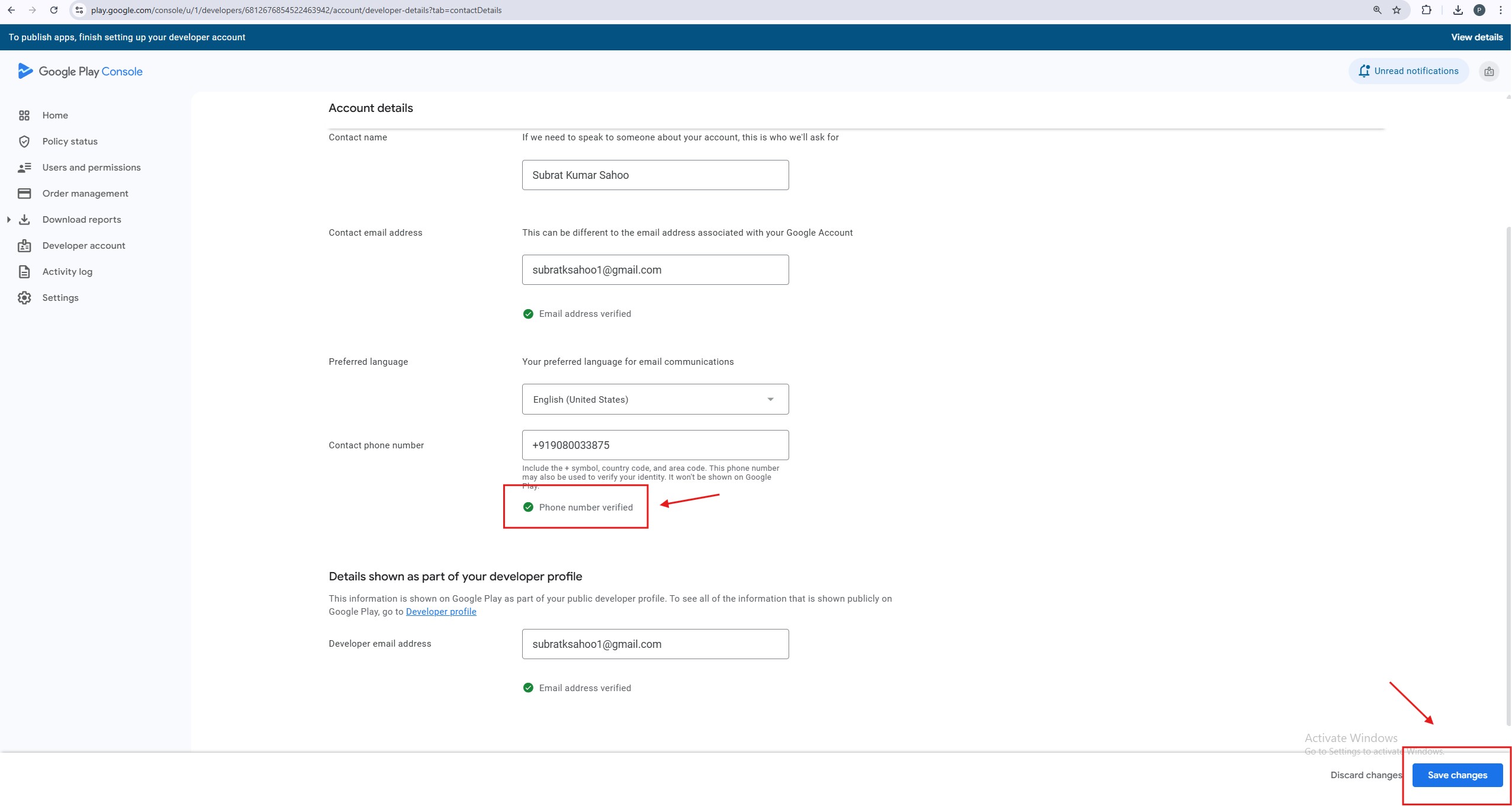The height and width of the screenshot is (806, 1512).
Task: Click the Developer account badge icon
Action: tap(24, 246)
